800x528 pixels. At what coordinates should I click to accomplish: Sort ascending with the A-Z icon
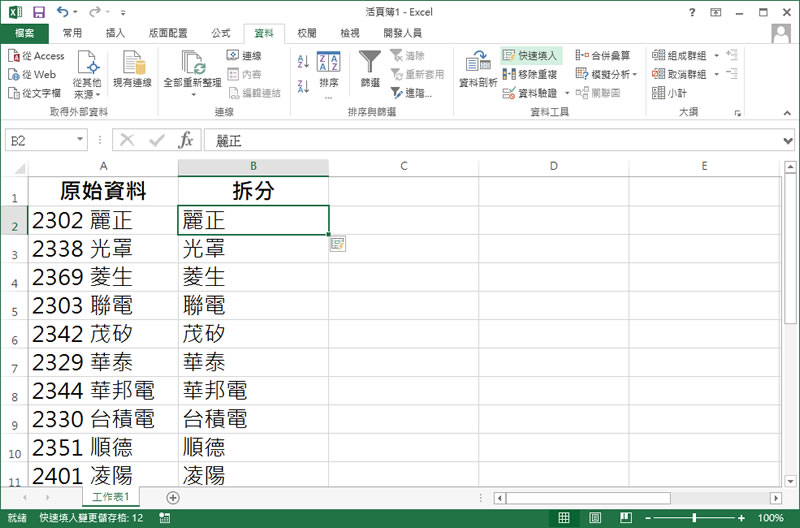pyautogui.click(x=304, y=60)
